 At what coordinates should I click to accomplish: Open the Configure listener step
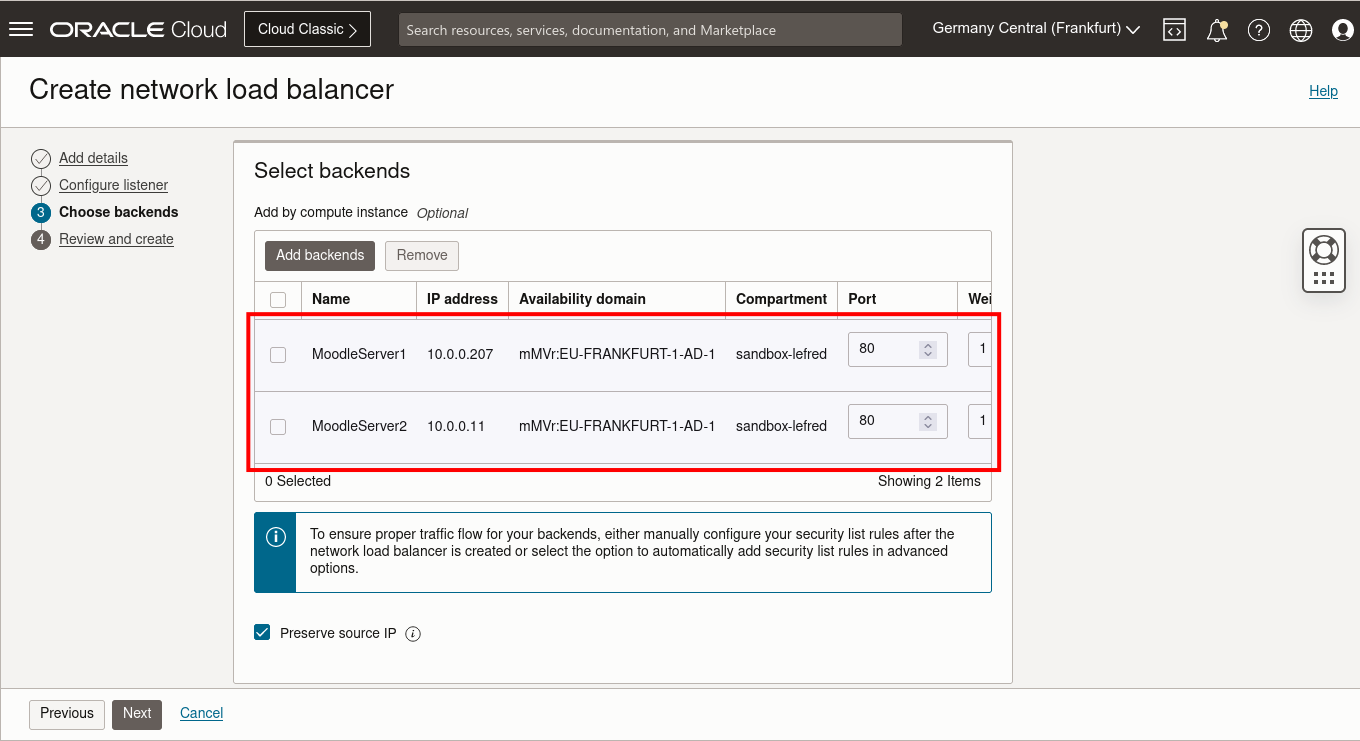(x=112, y=185)
